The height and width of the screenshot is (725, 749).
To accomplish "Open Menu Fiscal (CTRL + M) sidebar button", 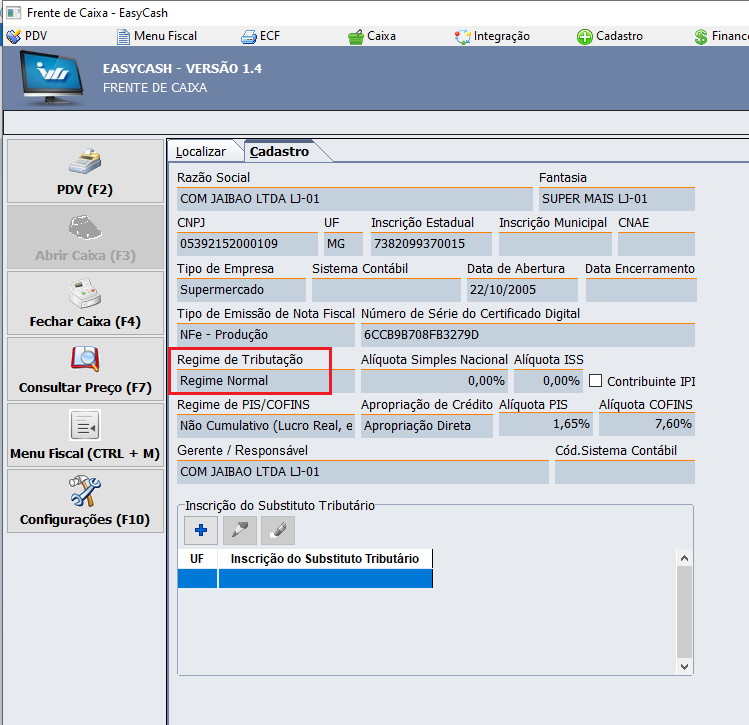I will 84,435.
